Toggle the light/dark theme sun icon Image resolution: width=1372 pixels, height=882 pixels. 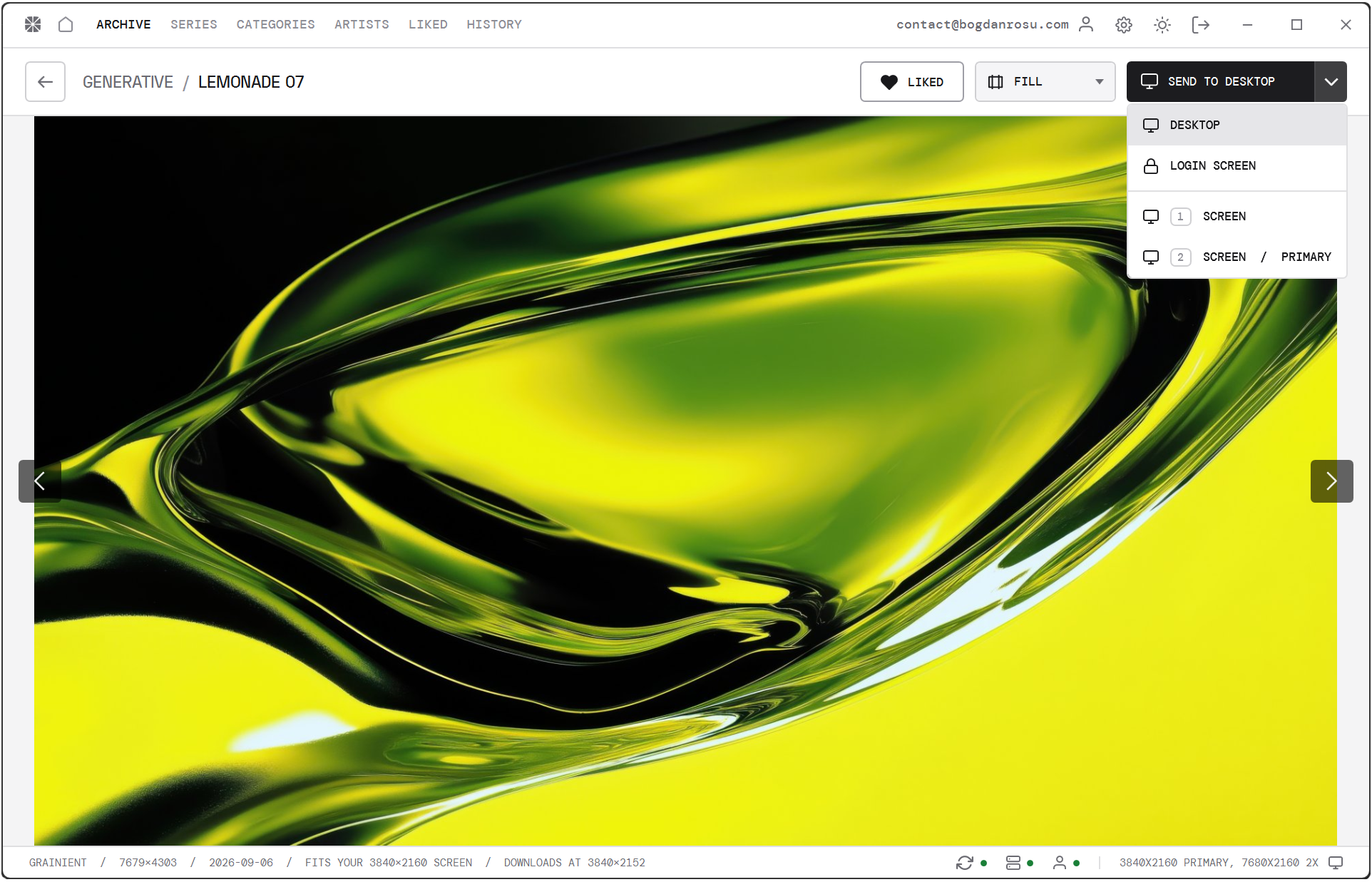point(1162,24)
